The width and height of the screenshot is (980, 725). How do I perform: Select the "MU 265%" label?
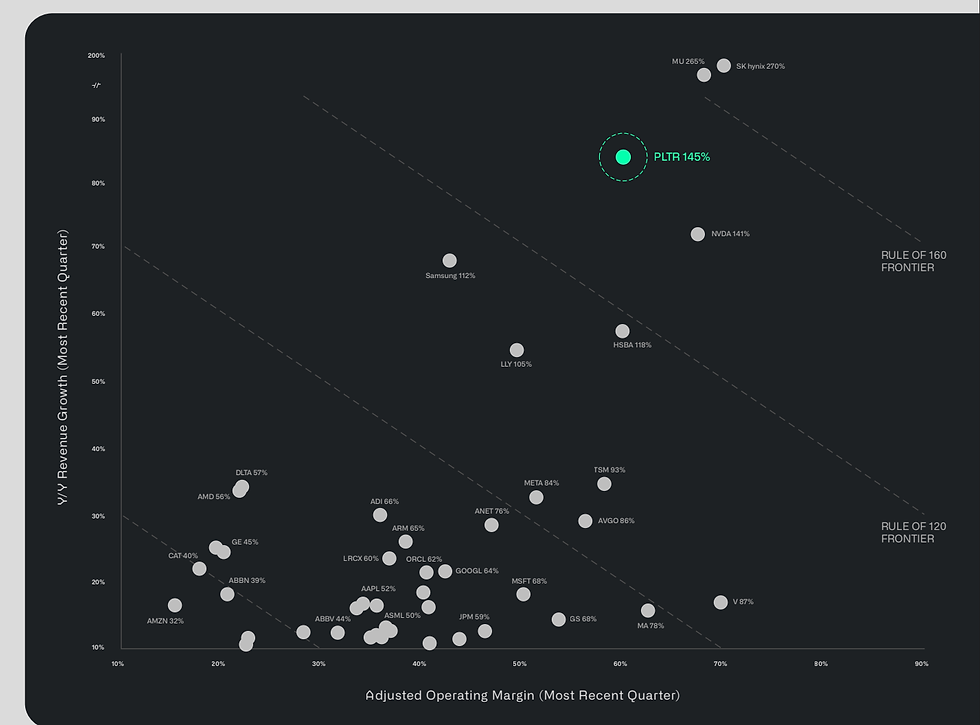688,61
